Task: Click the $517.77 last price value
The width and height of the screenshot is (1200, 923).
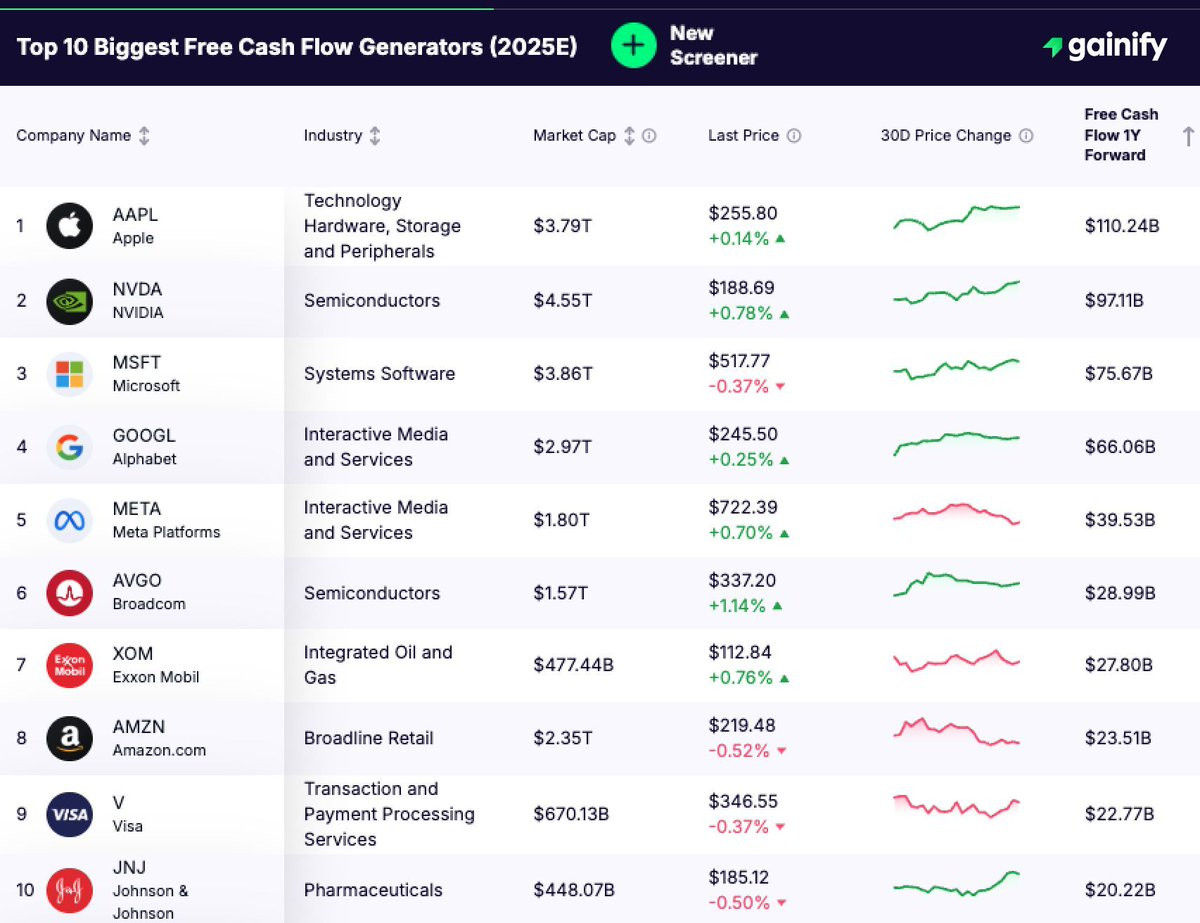Action: tap(739, 361)
